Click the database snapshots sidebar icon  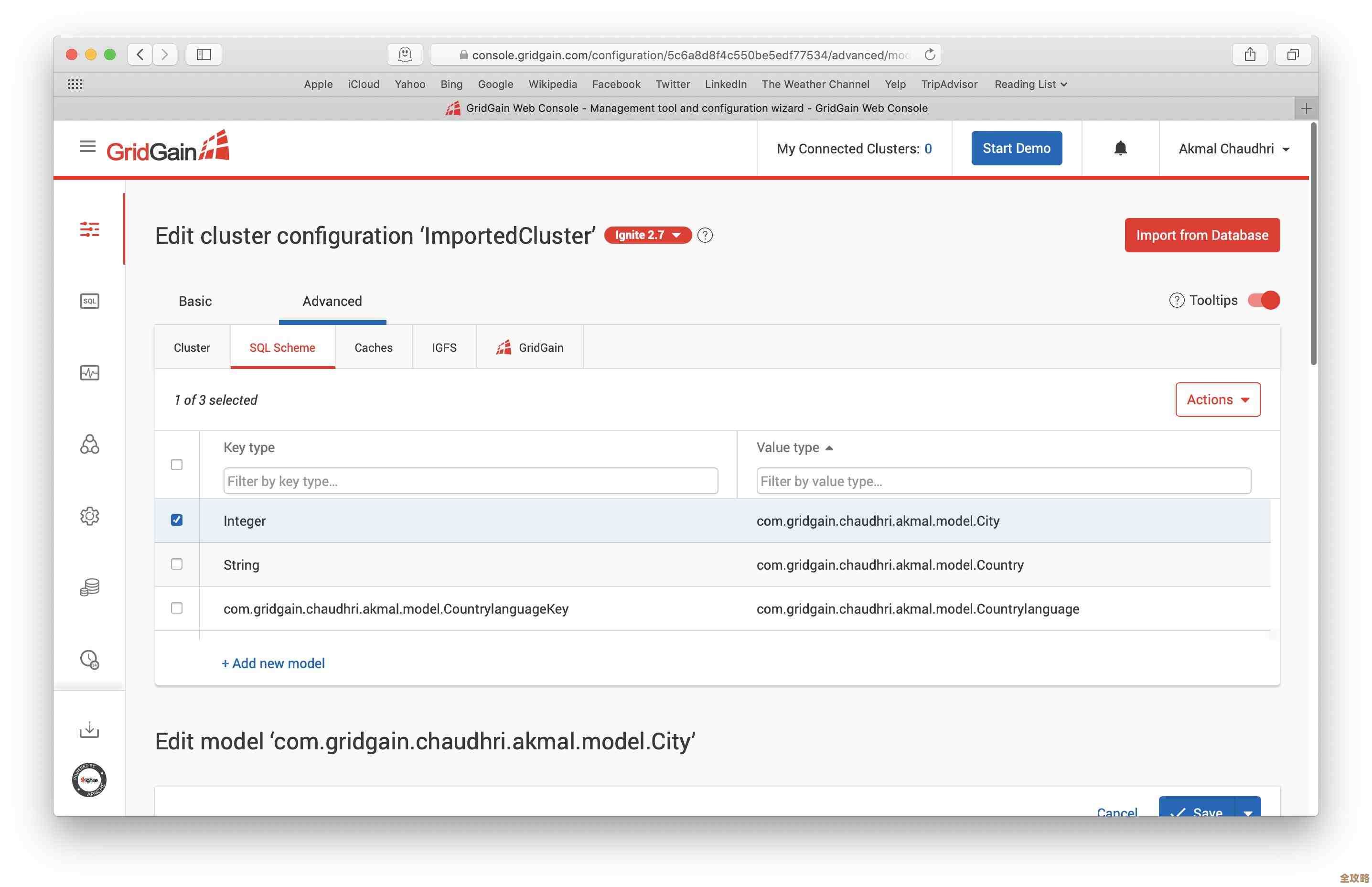coord(89,587)
